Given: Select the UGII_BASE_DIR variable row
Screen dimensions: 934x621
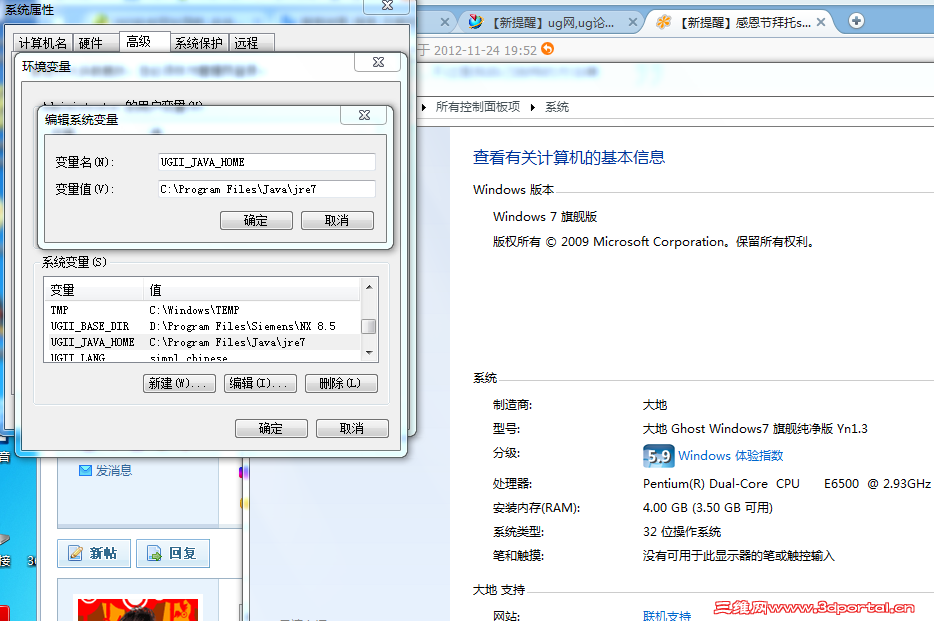Looking at the screenshot, I should 203,326.
